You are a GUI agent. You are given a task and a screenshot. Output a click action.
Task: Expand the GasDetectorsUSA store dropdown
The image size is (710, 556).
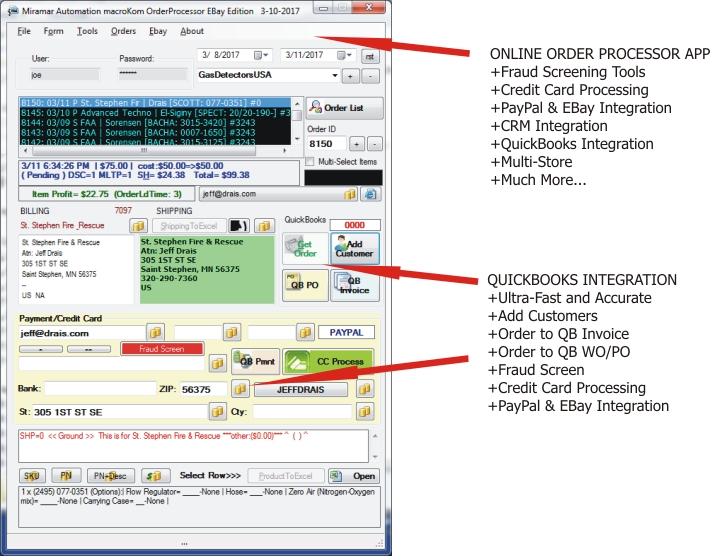tap(335, 75)
